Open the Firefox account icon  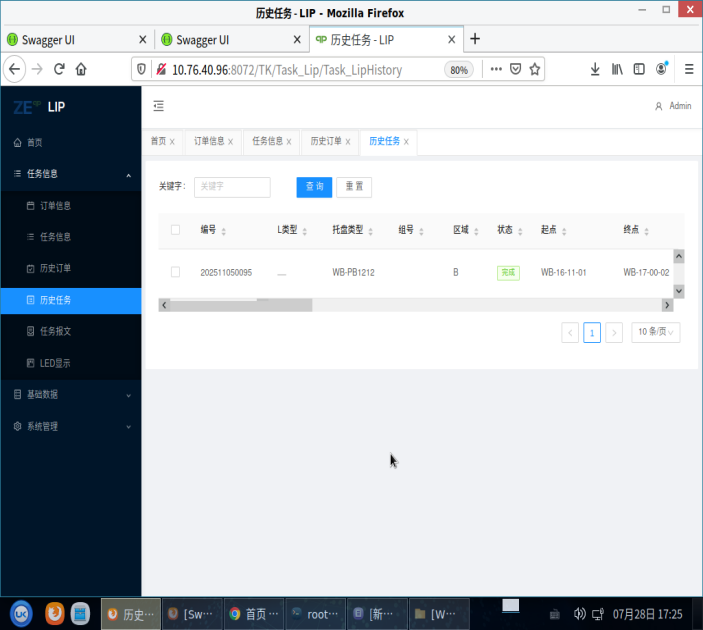pyautogui.click(x=661, y=69)
